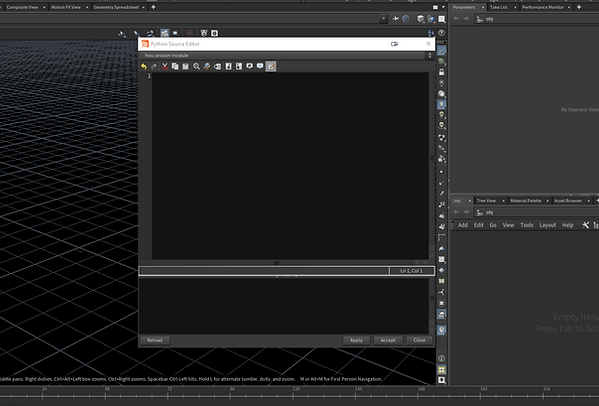The image size is (599, 406).
Task: Switch to Composite View tab
Action: (x=22, y=7)
